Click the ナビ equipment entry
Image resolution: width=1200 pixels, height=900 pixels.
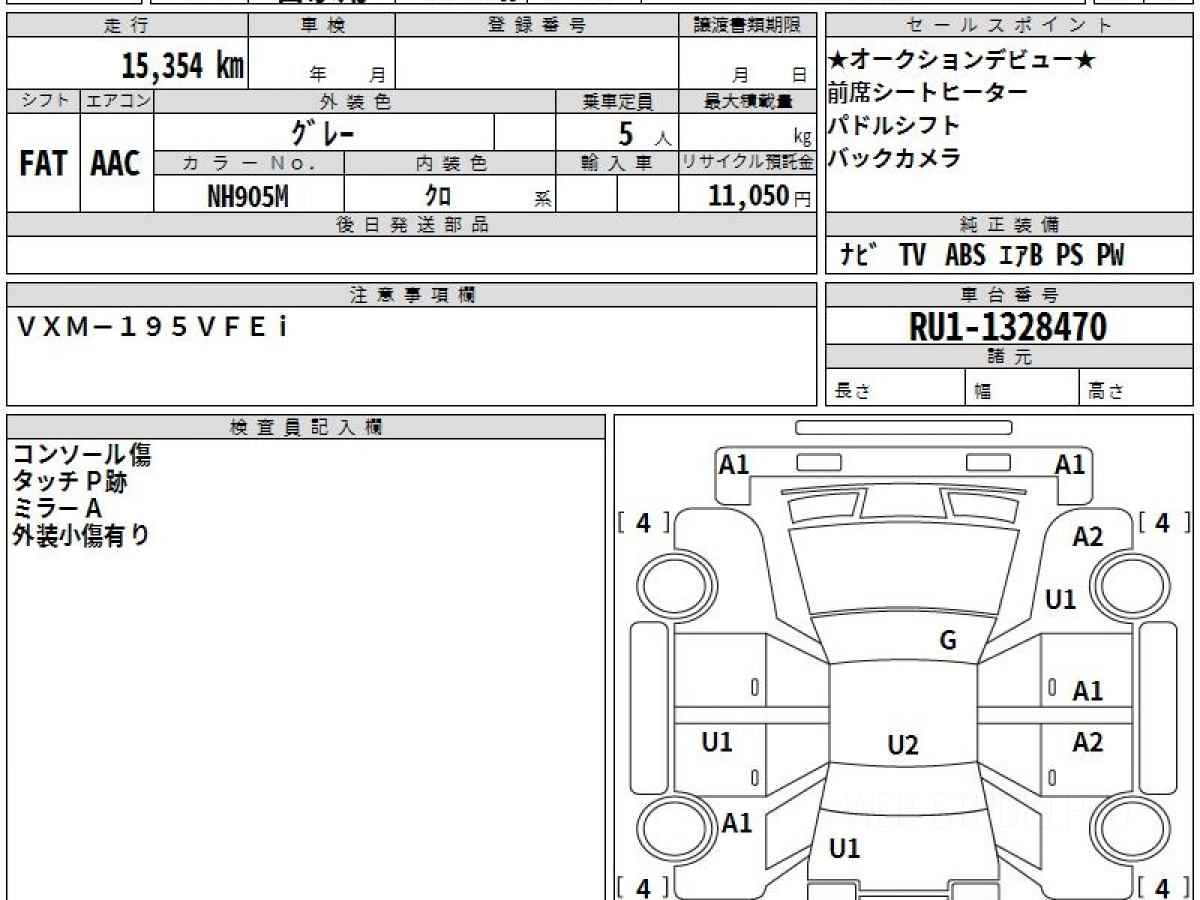pos(859,256)
